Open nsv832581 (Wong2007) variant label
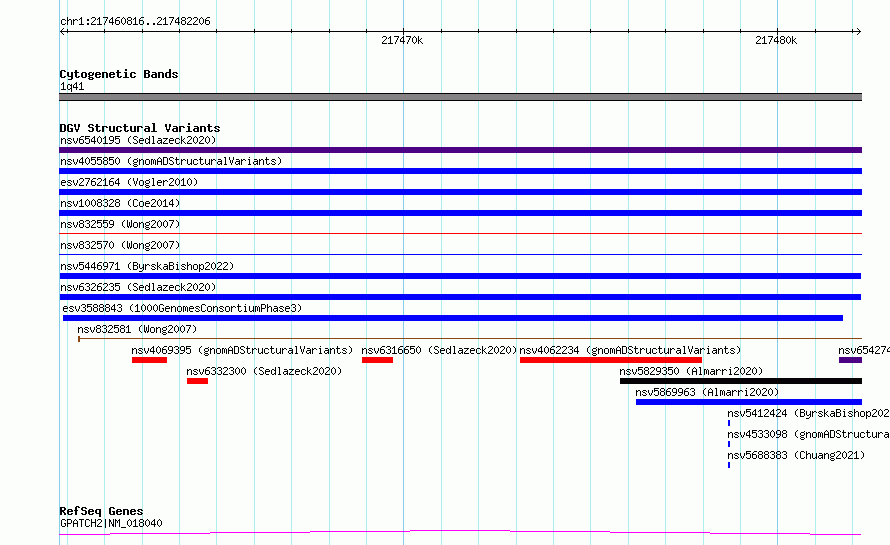 tap(137, 329)
